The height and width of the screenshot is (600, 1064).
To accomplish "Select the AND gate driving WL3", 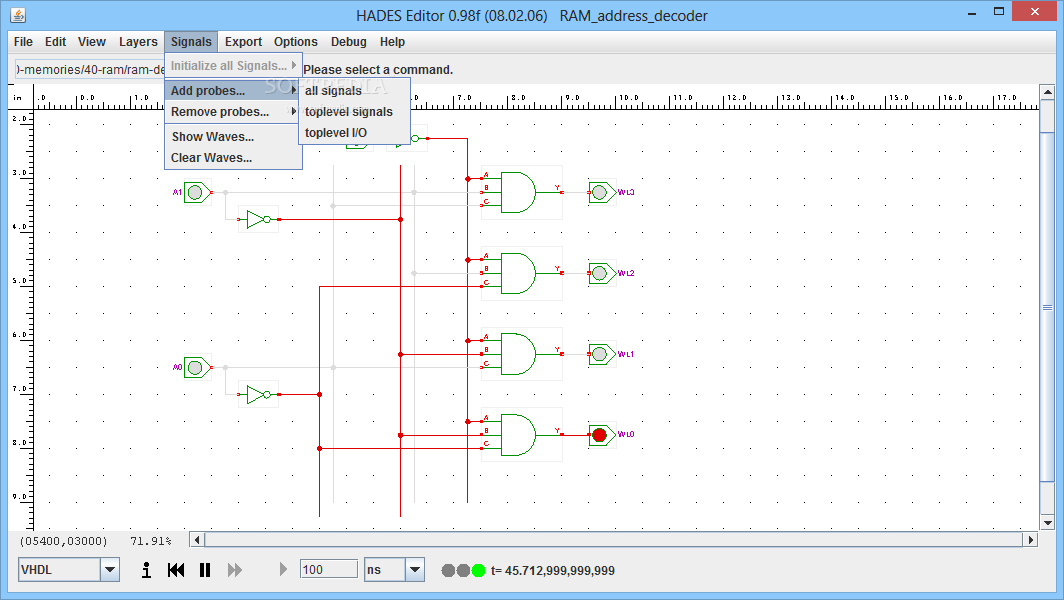I will 521,193.
